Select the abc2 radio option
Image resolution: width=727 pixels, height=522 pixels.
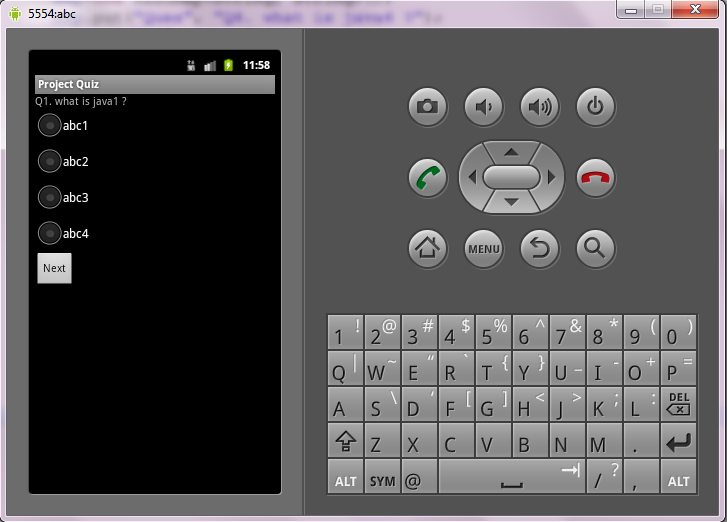pyautogui.click(x=49, y=160)
